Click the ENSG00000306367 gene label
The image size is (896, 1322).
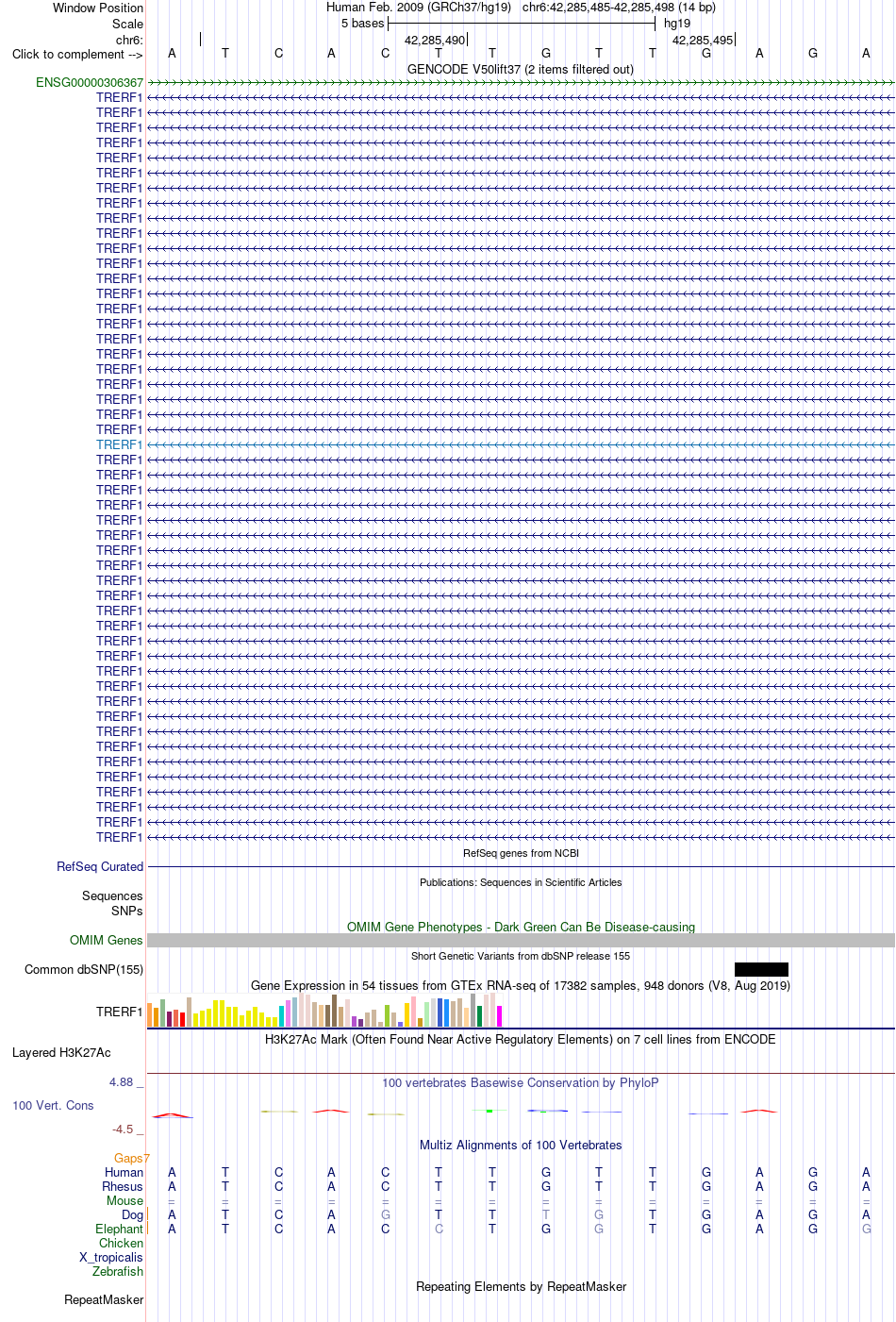click(90, 83)
